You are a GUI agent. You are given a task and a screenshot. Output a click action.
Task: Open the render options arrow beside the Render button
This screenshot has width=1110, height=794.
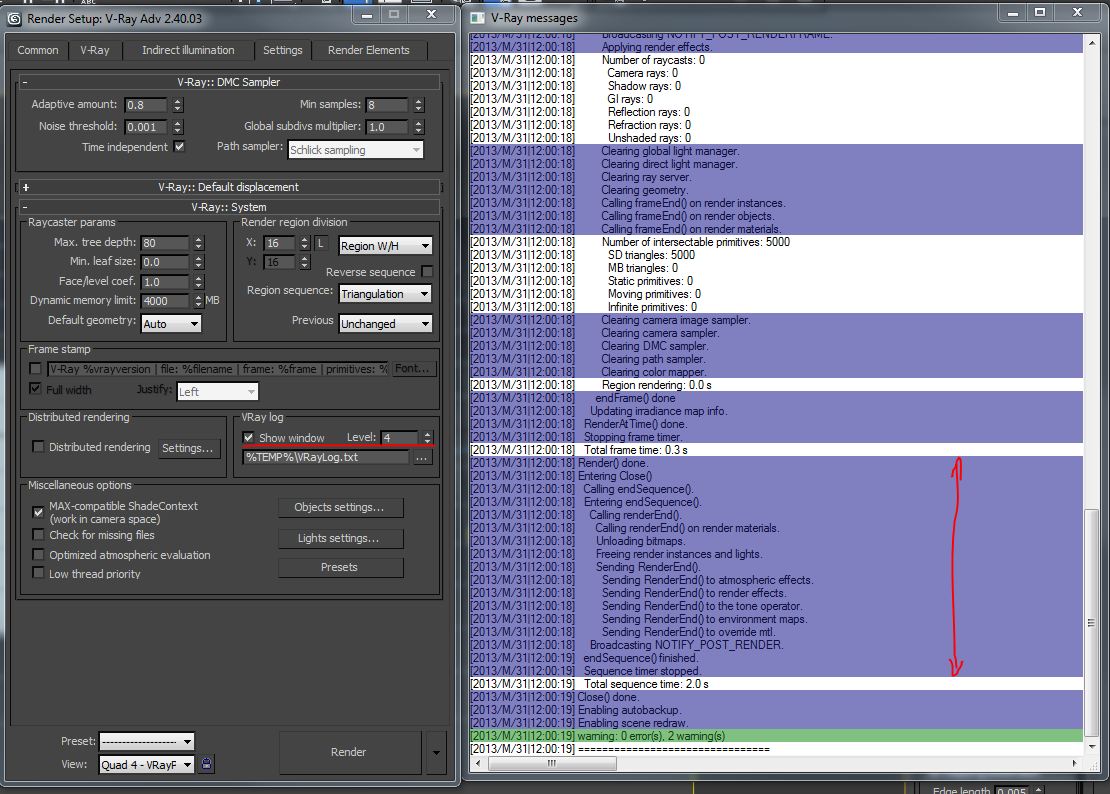click(436, 752)
